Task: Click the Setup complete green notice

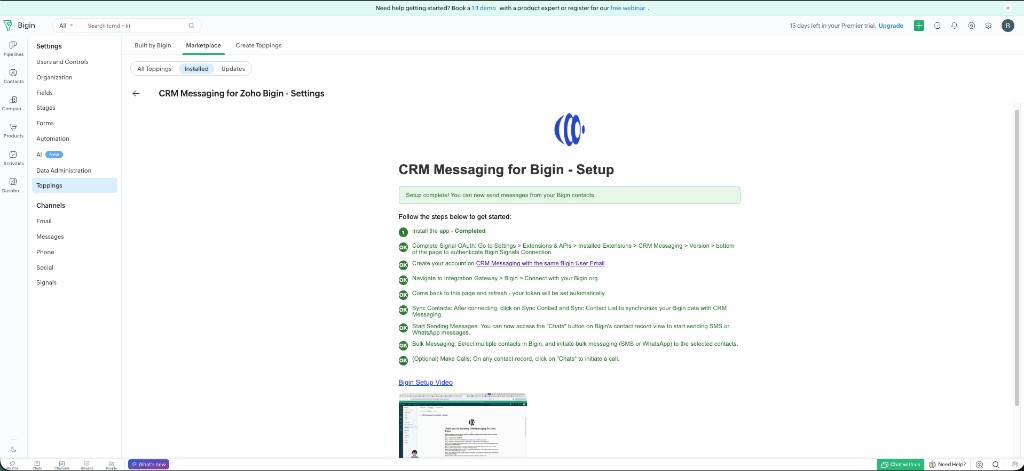Action: click(x=569, y=195)
